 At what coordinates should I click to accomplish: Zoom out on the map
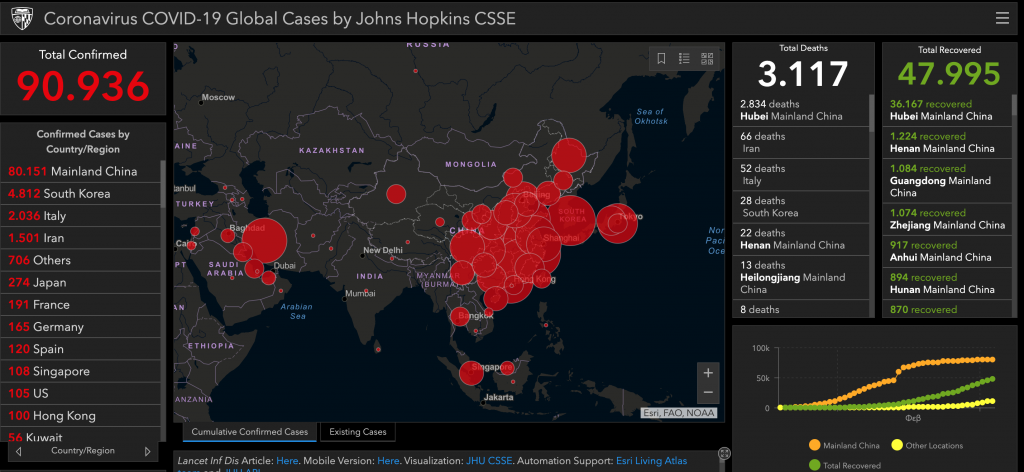coord(708,393)
